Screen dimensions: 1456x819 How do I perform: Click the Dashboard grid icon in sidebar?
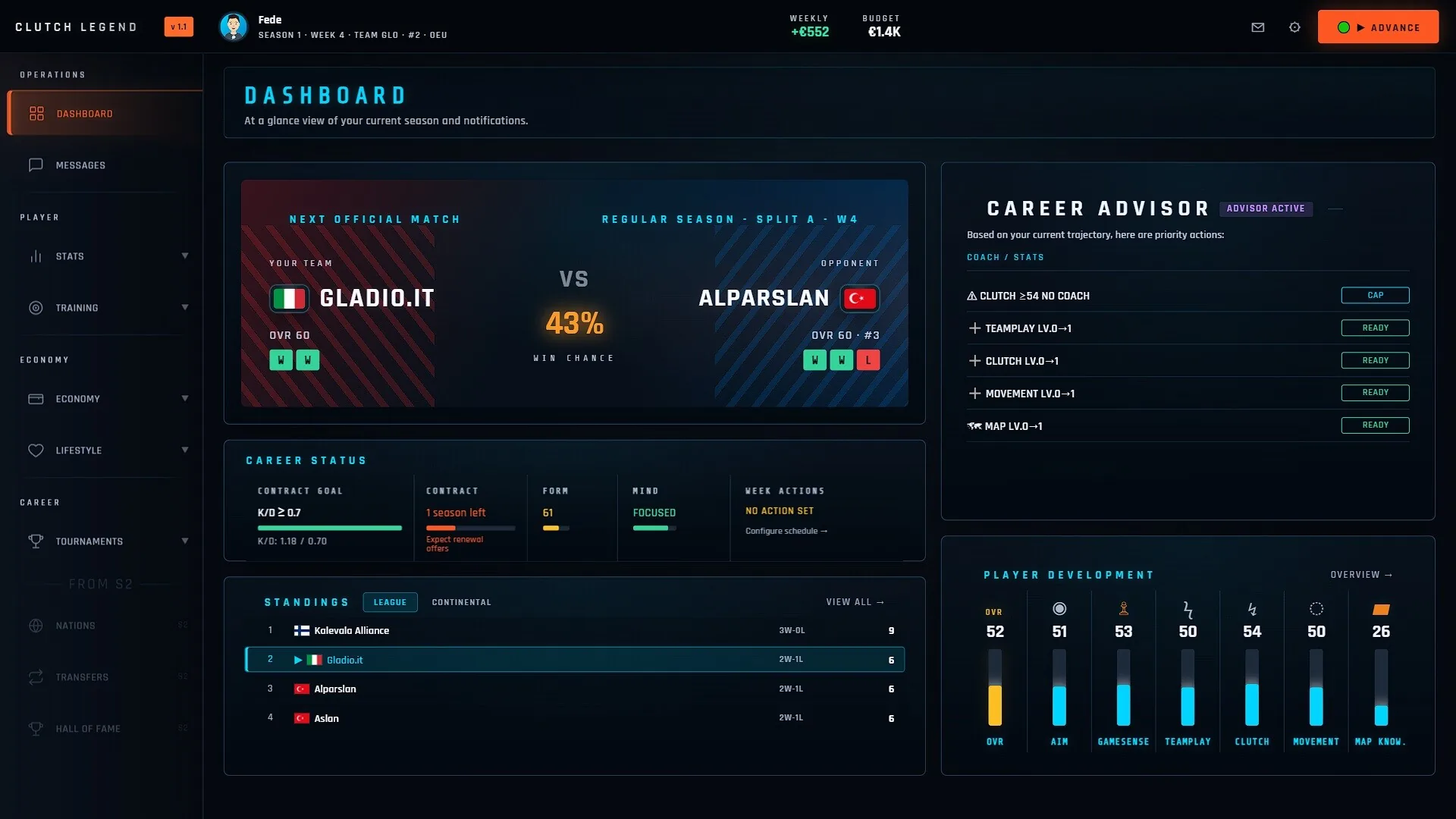point(36,113)
